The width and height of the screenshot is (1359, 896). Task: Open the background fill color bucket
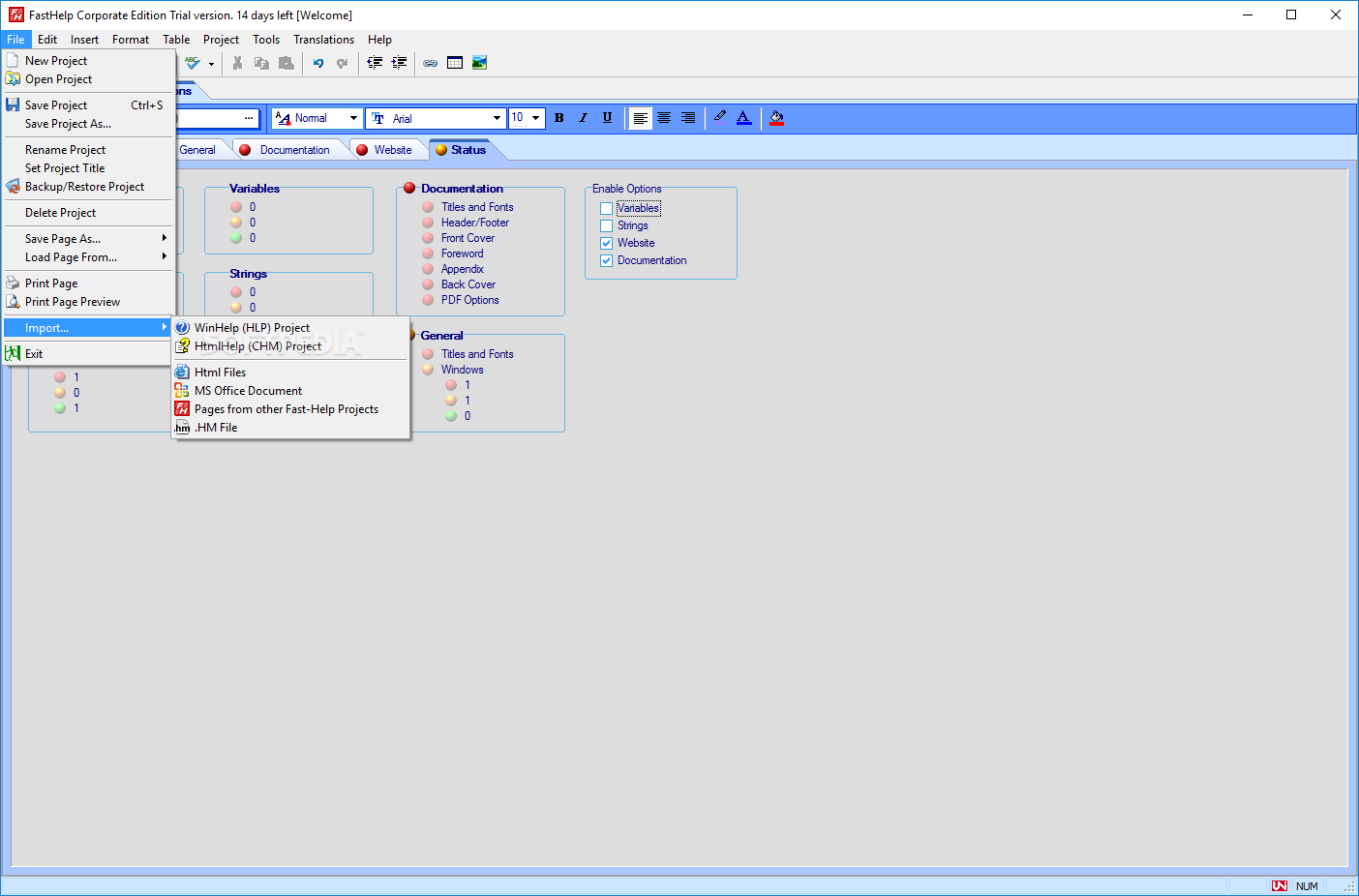pyautogui.click(x=776, y=118)
